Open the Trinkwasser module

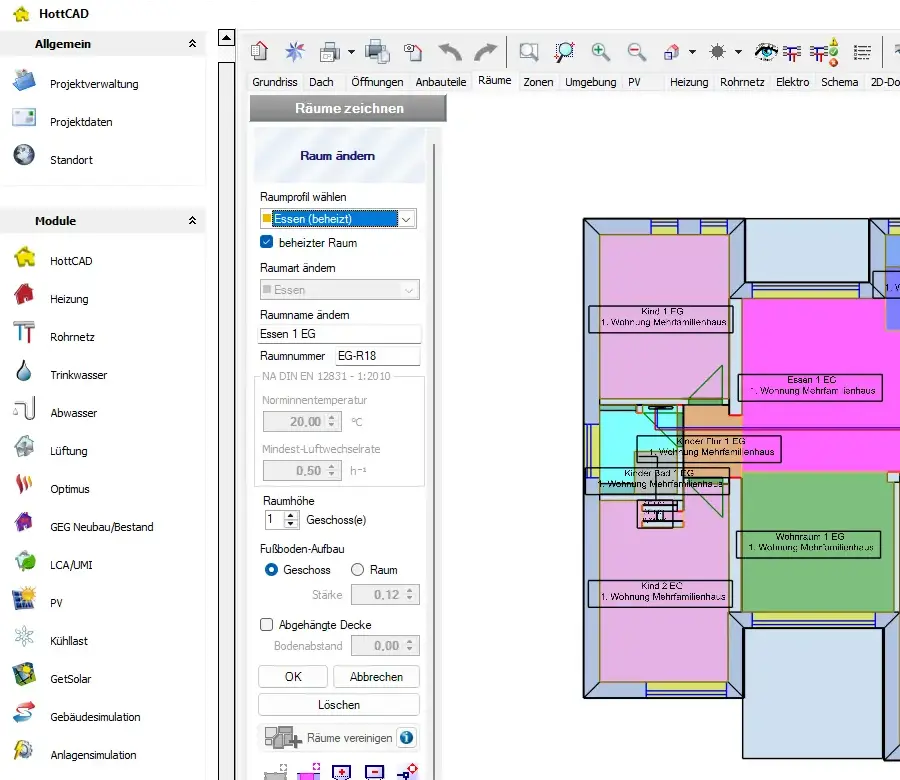coord(78,375)
